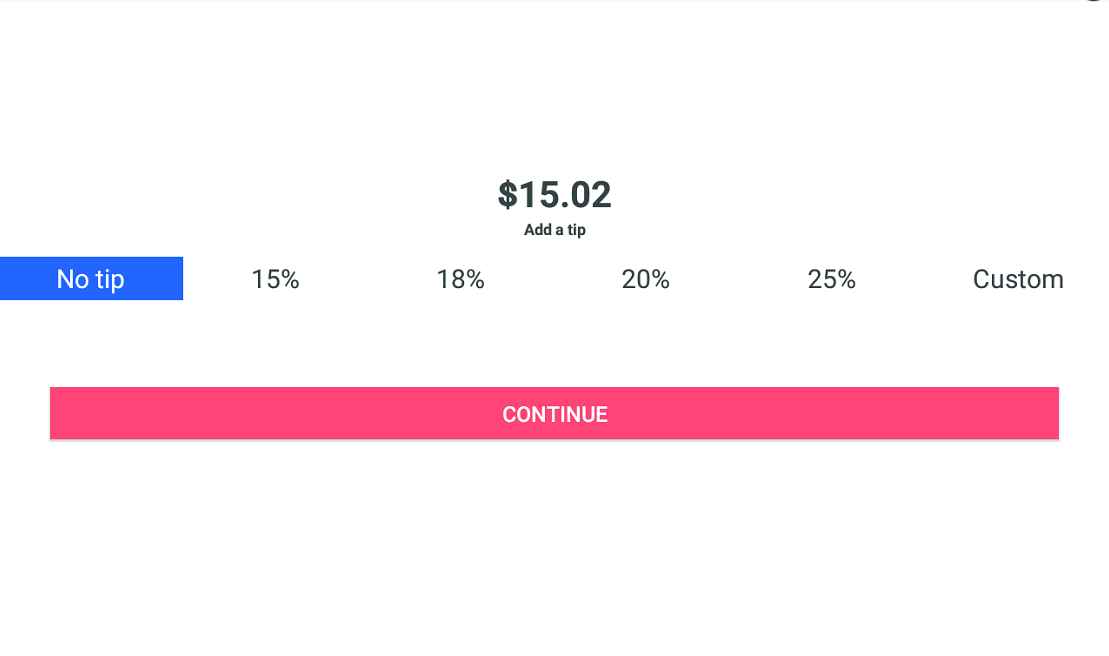Select the highest preset tip percentage
Screen dimensions: 1109x656
pos(831,279)
